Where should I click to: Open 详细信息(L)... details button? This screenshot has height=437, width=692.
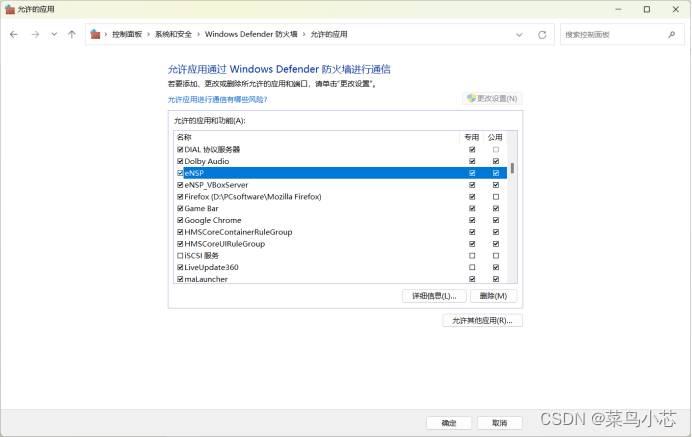point(434,296)
